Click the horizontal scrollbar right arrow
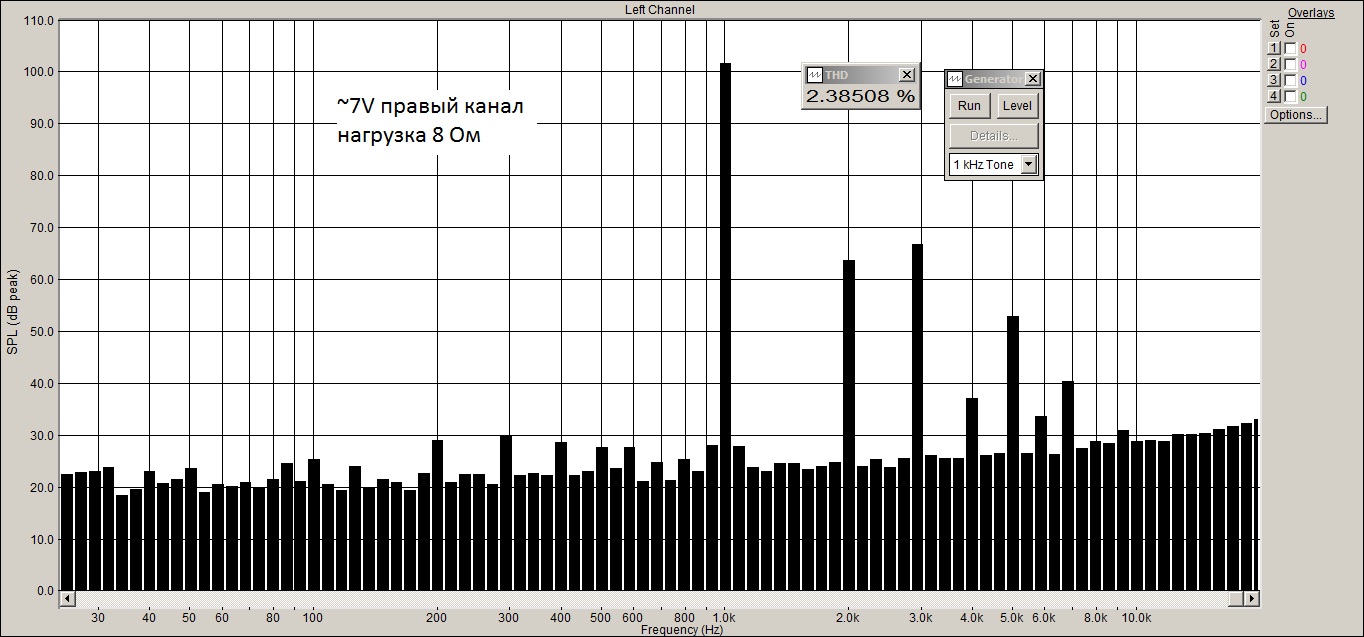This screenshot has height=637, width=1364. point(1251,599)
